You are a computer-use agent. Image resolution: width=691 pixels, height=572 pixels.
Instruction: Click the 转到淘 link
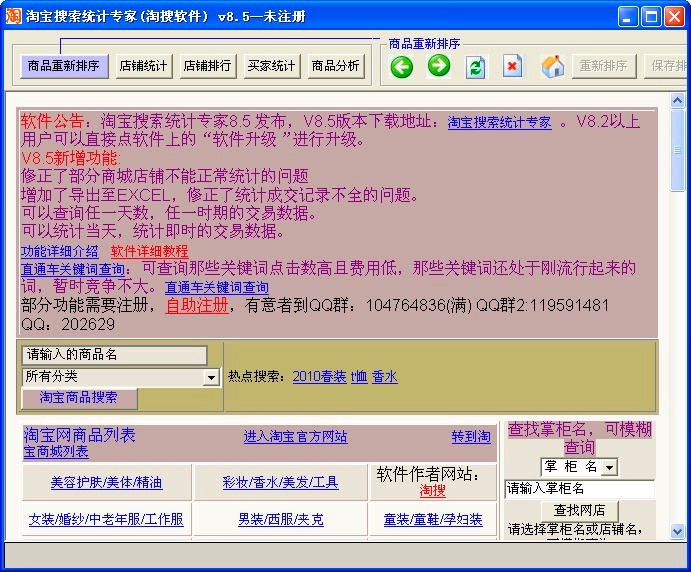(471, 437)
